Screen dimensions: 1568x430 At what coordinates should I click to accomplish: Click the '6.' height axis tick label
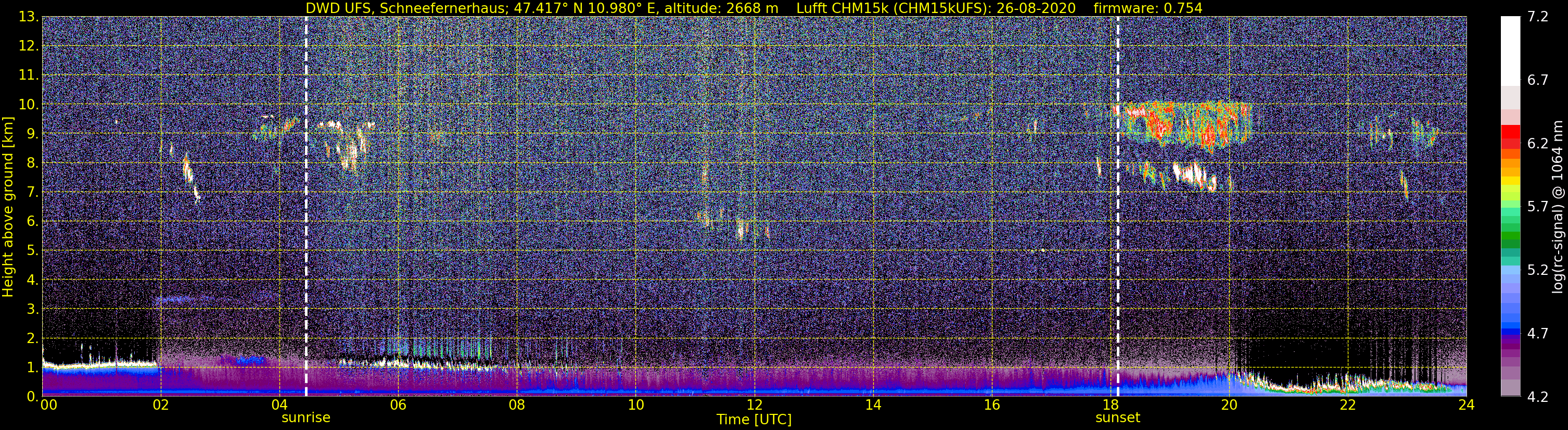pyautogui.click(x=32, y=222)
